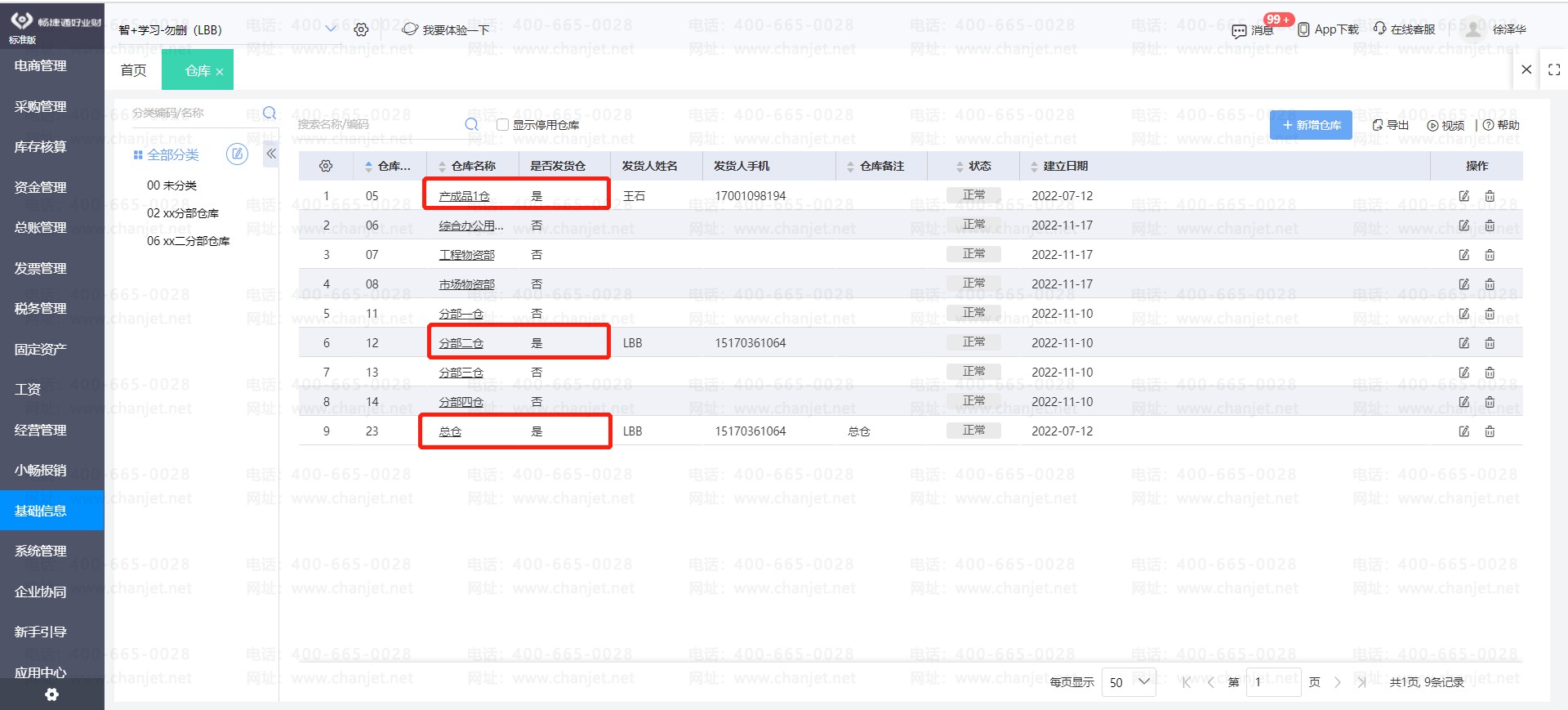Open 系统管理 in the sidebar

(x=41, y=551)
